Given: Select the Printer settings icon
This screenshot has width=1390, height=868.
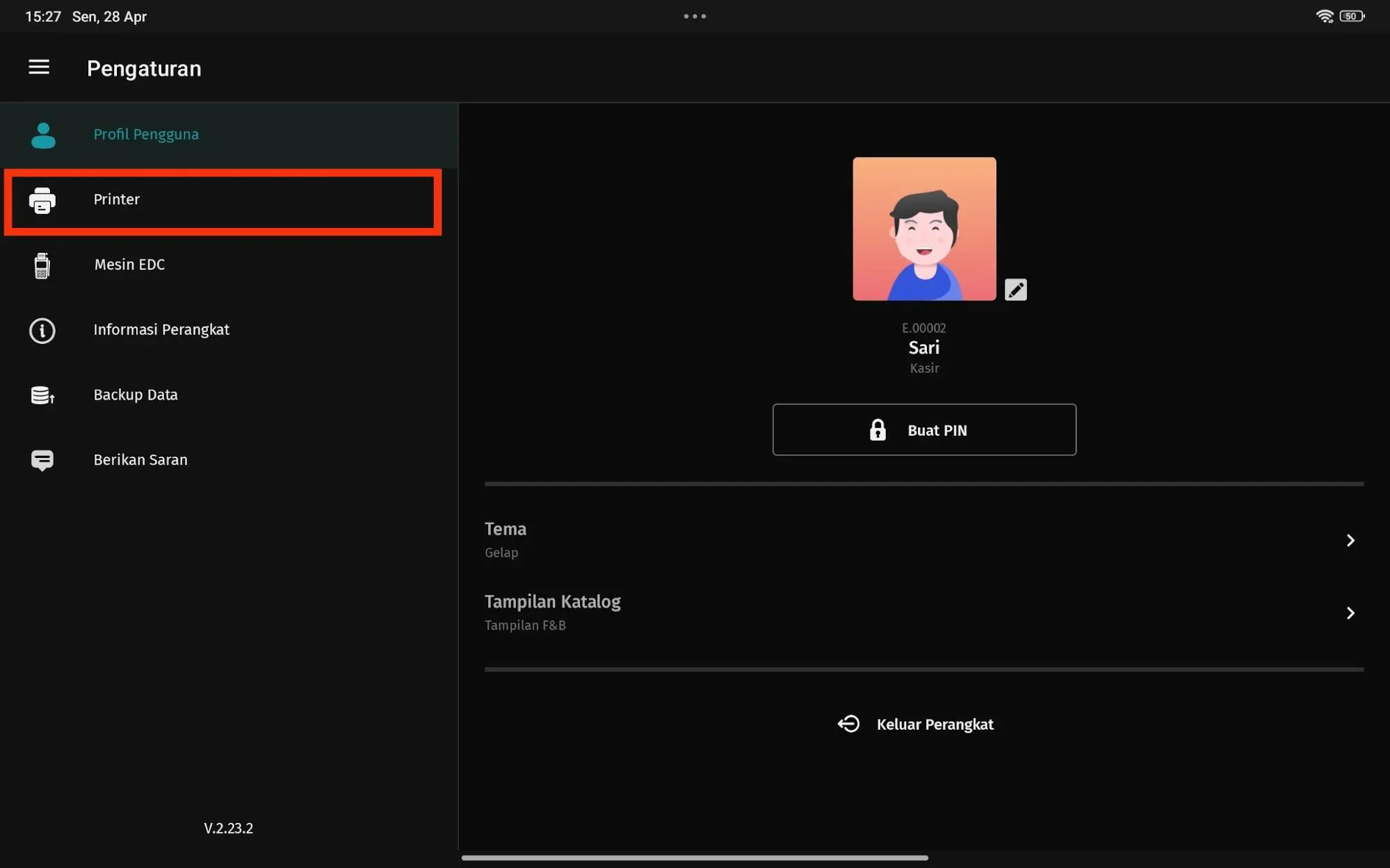Looking at the screenshot, I should (x=42, y=201).
